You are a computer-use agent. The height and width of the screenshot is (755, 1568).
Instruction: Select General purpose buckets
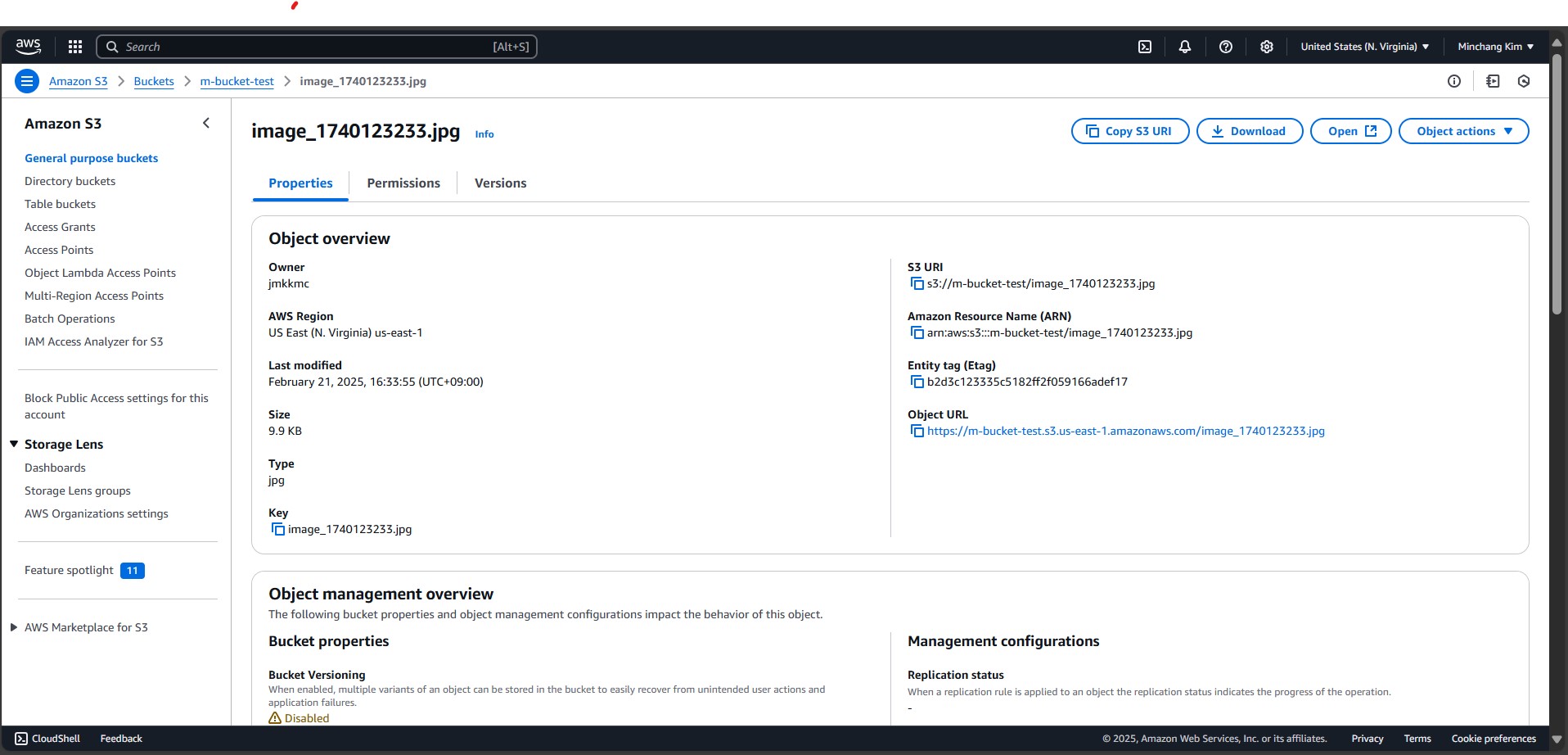click(x=92, y=158)
